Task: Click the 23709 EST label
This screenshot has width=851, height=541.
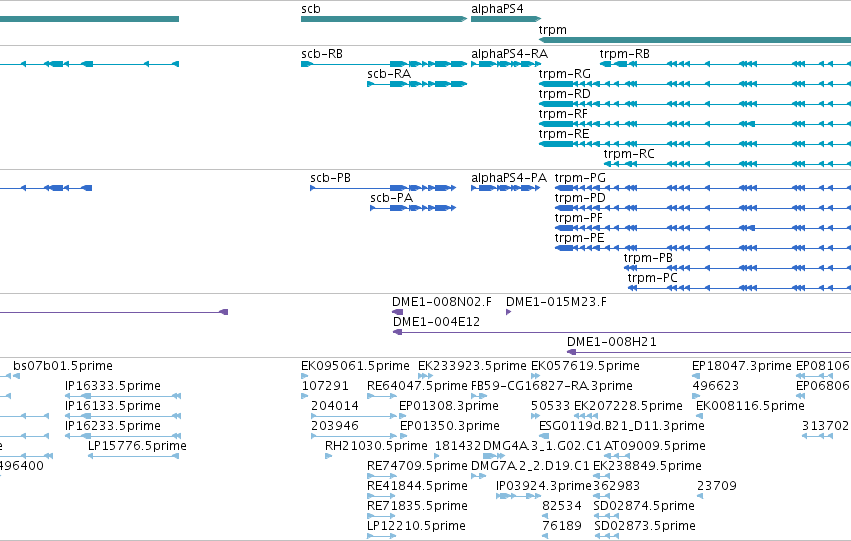Action: tap(717, 486)
